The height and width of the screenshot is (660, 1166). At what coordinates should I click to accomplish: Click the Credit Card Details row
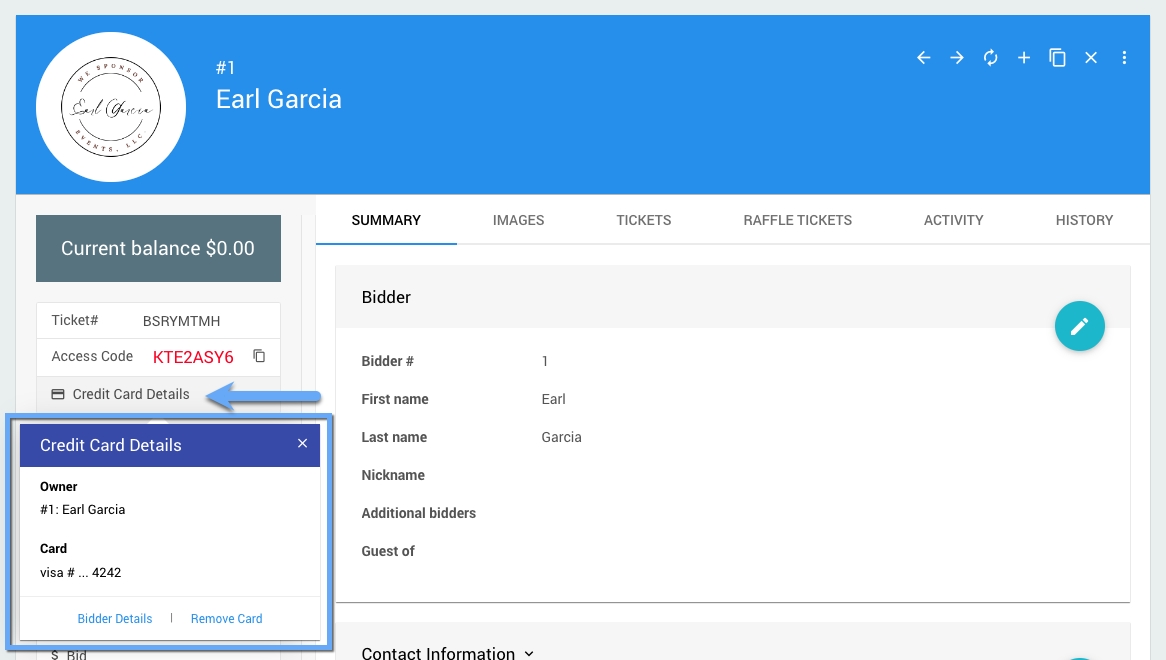coord(130,394)
